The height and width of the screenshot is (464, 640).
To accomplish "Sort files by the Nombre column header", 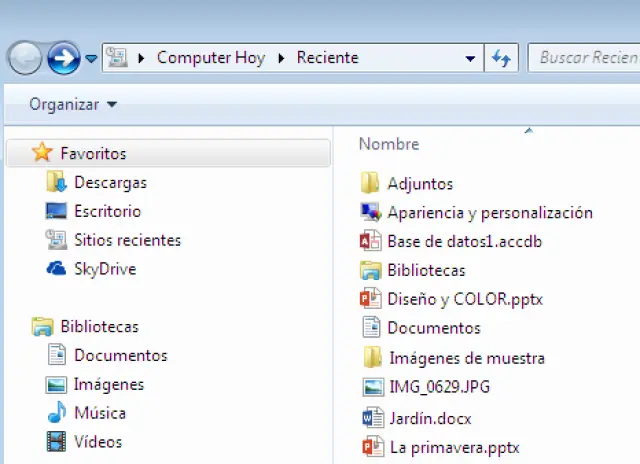I will (x=389, y=144).
